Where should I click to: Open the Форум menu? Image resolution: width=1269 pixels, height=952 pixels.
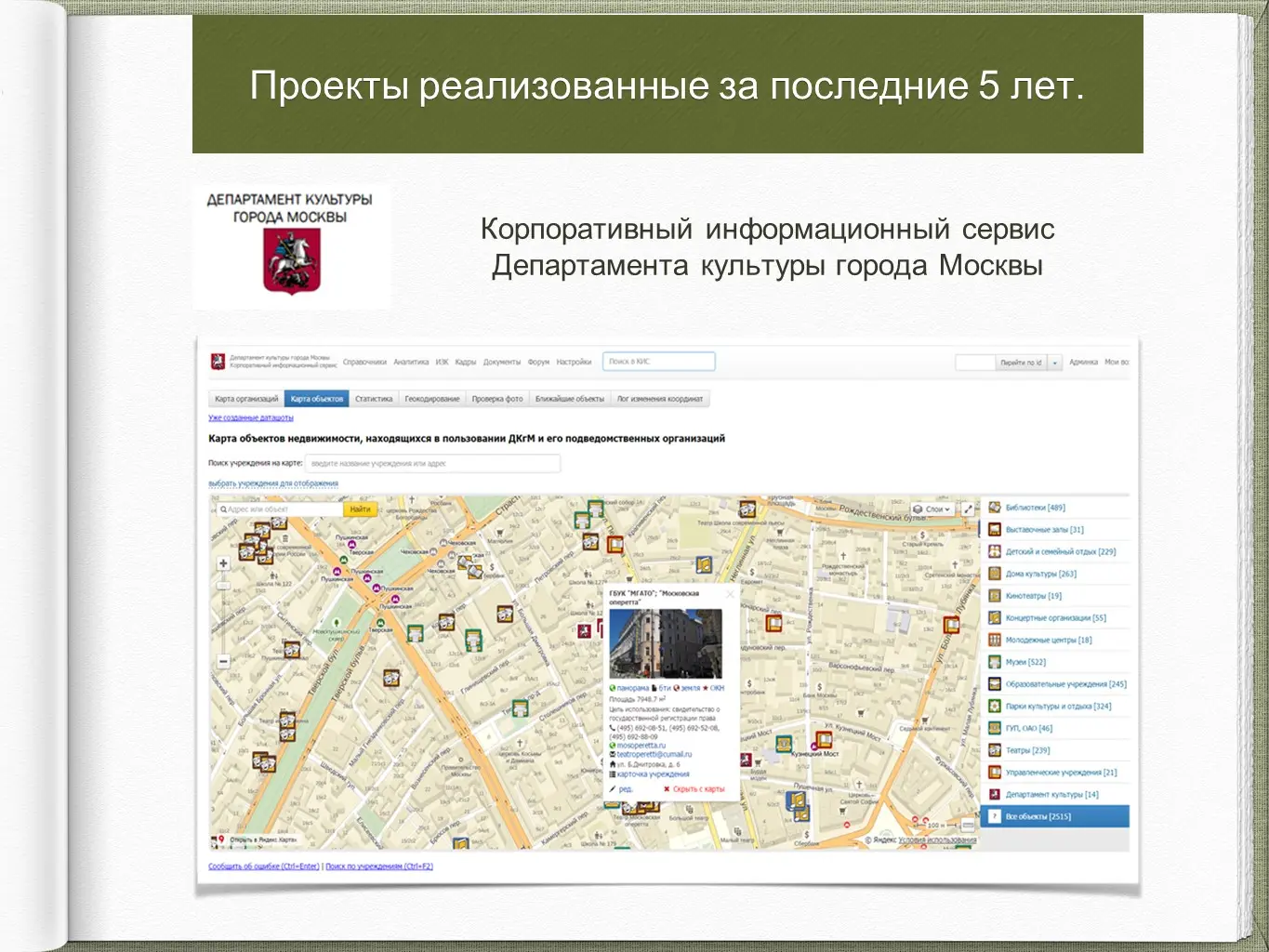pyautogui.click(x=538, y=362)
